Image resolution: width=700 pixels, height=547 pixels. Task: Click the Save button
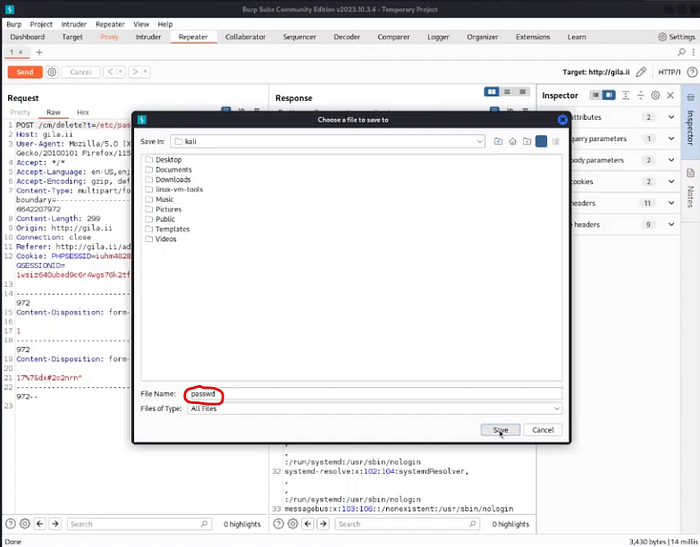point(500,430)
